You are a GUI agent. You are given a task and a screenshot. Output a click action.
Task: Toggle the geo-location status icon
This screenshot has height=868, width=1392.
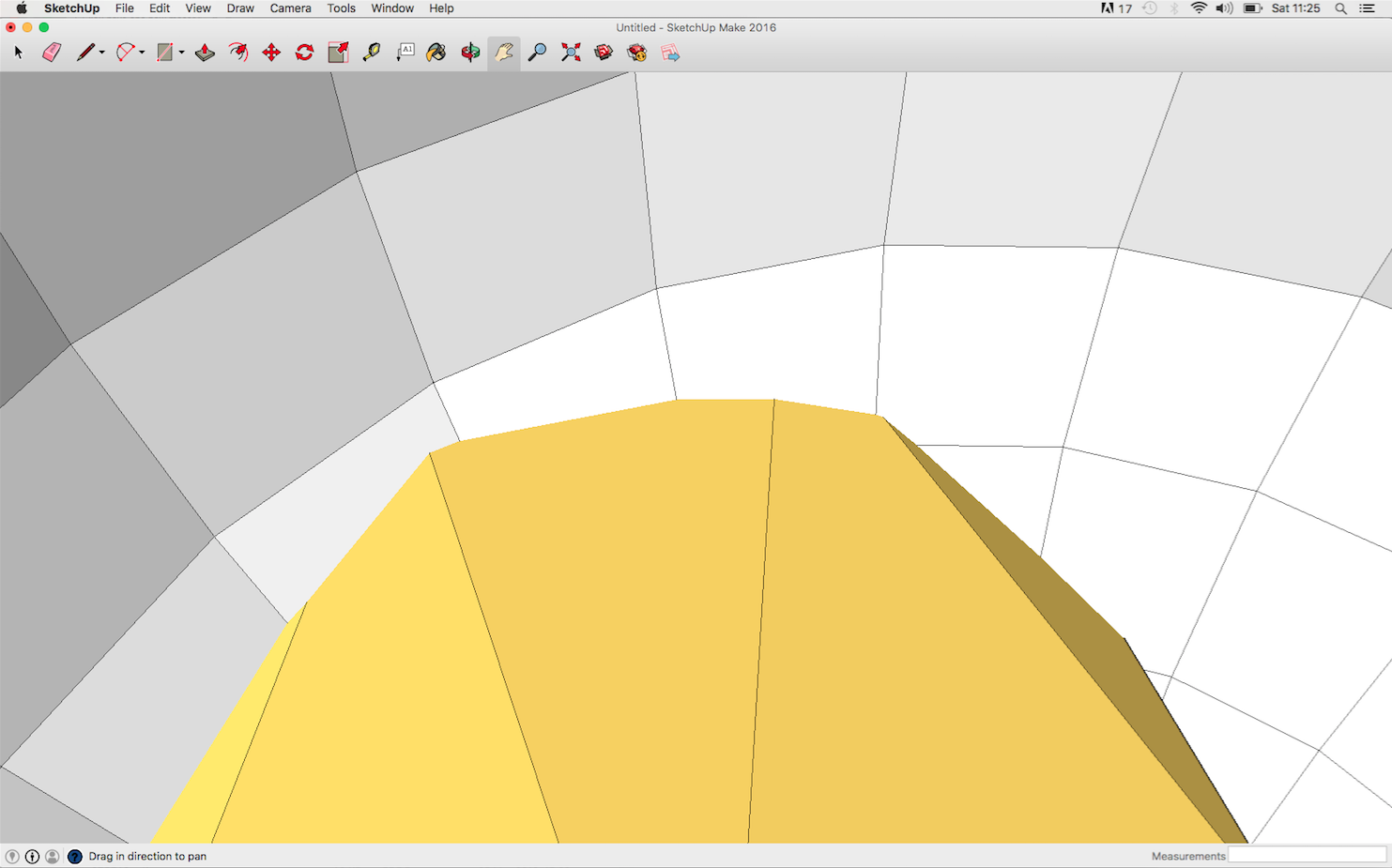pyautogui.click(x=12, y=856)
